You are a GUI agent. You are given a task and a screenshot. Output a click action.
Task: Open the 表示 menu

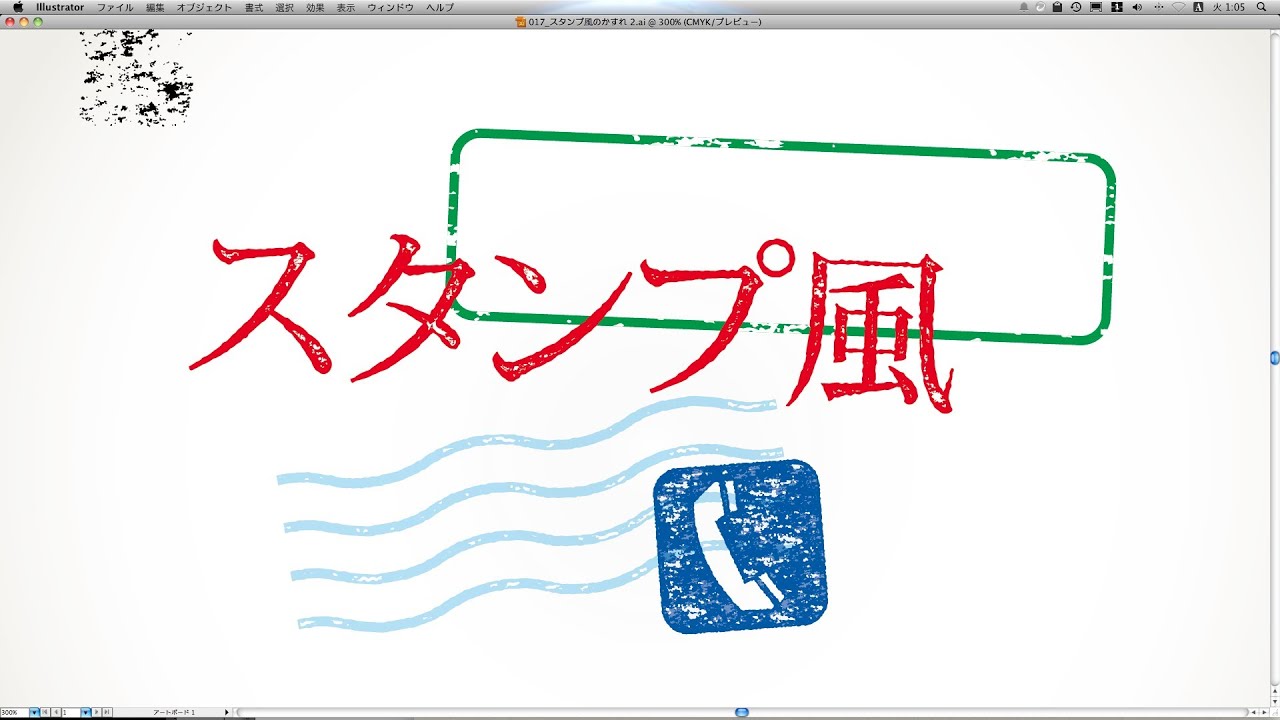[346, 7]
